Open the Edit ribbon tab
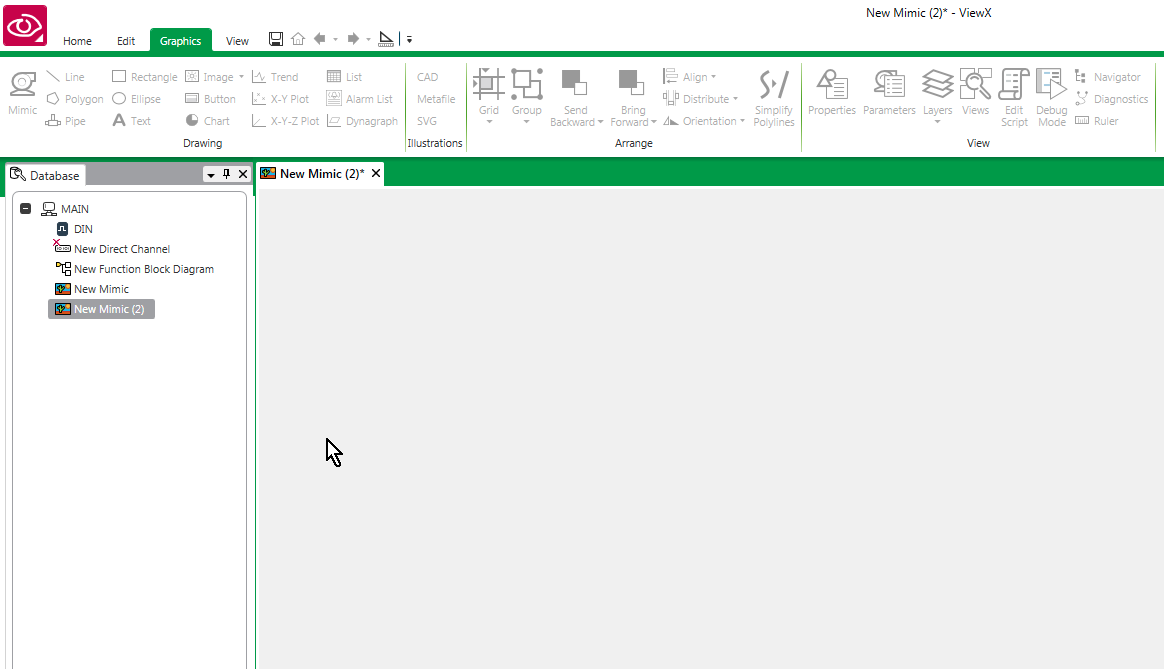1164x669 pixels. 125,41
